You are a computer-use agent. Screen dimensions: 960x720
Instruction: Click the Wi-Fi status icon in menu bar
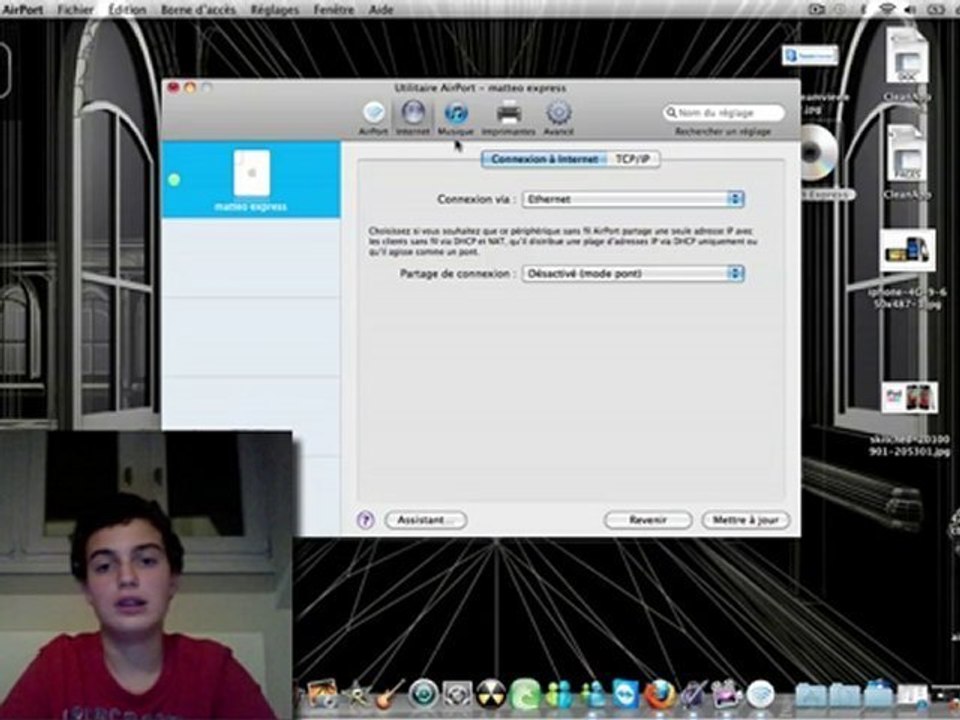(887, 9)
